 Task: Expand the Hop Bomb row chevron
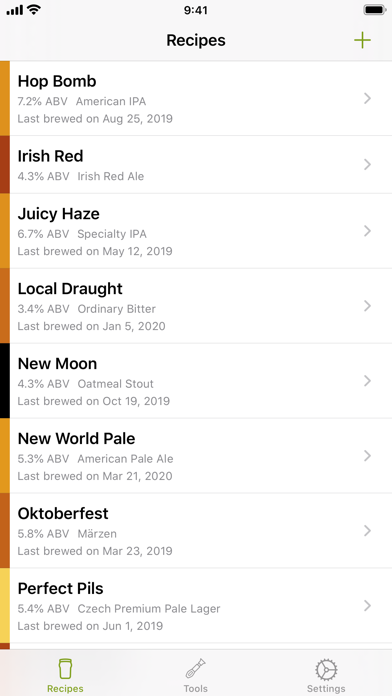coord(367,98)
